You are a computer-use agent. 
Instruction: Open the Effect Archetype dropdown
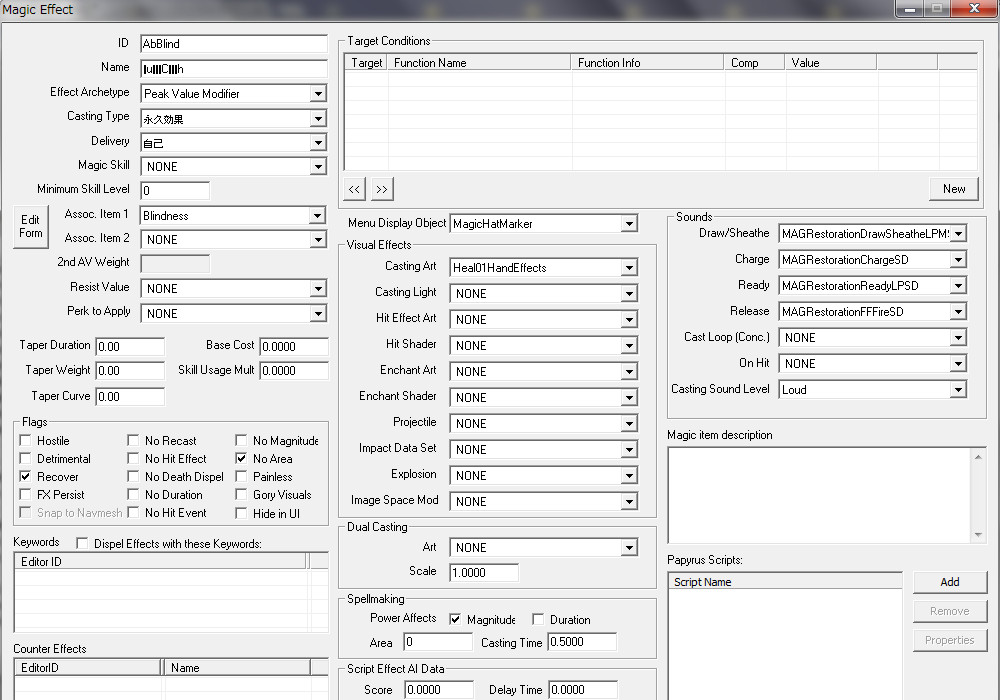(318, 94)
